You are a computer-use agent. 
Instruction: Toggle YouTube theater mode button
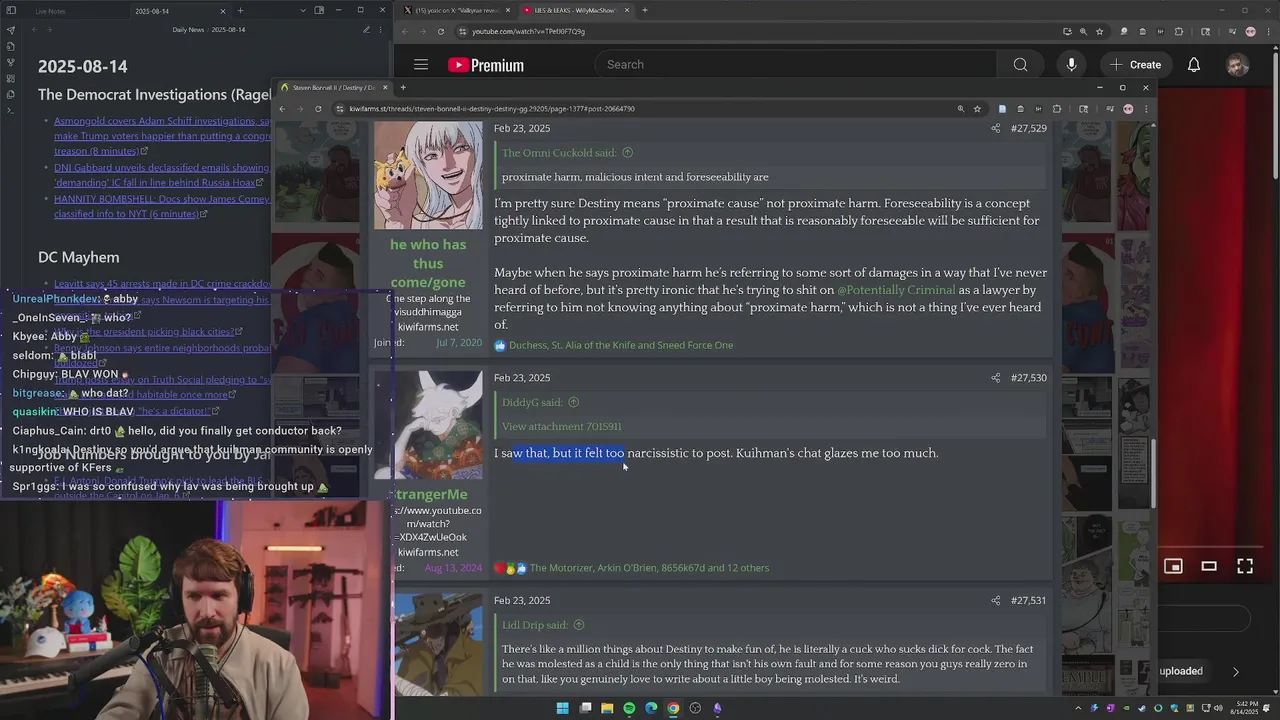(x=1209, y=566)
